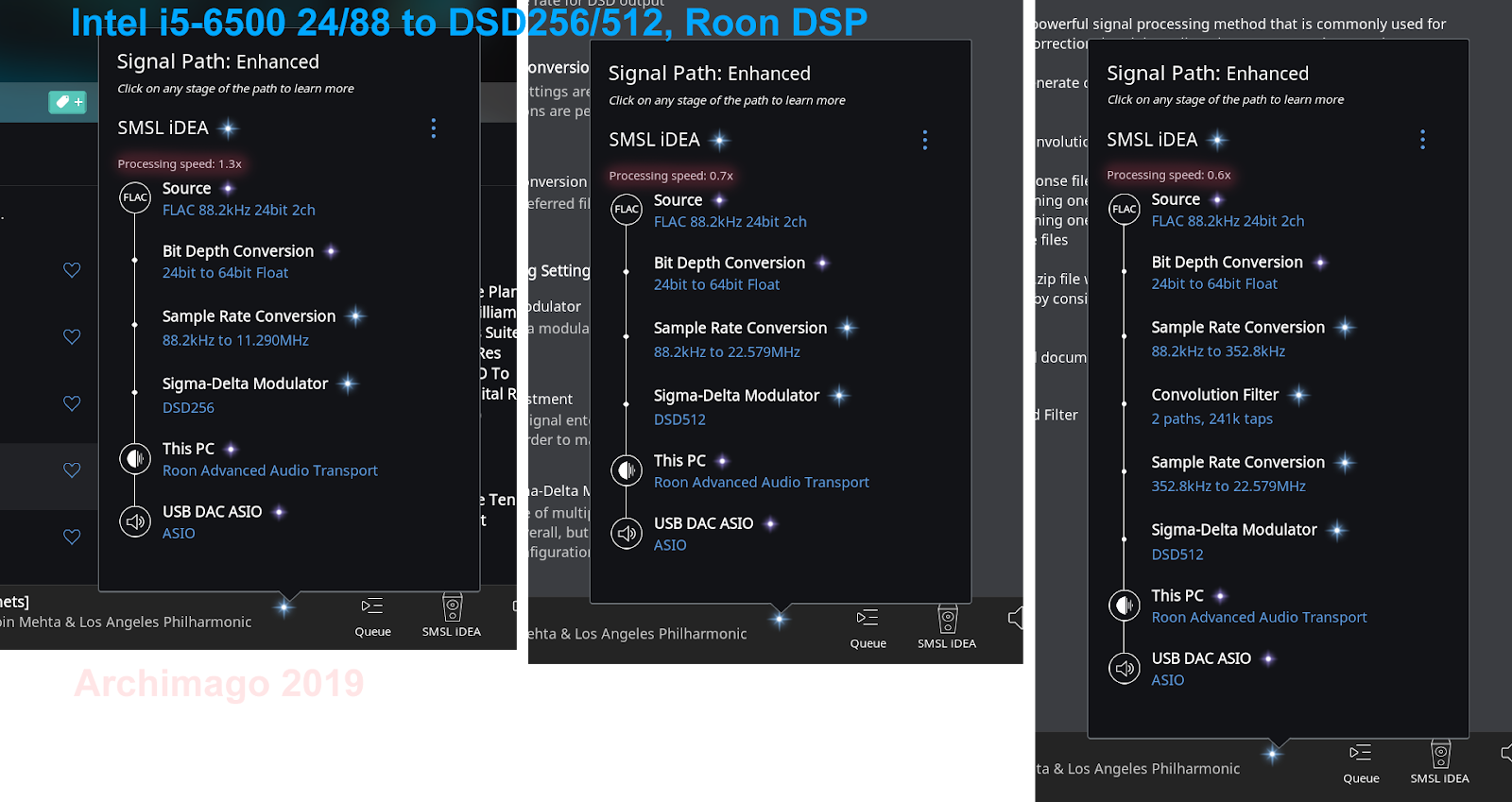
Task: Click Sigma-Delta Modulator in DSD256 panel
Action: click(x=245, y=384)
